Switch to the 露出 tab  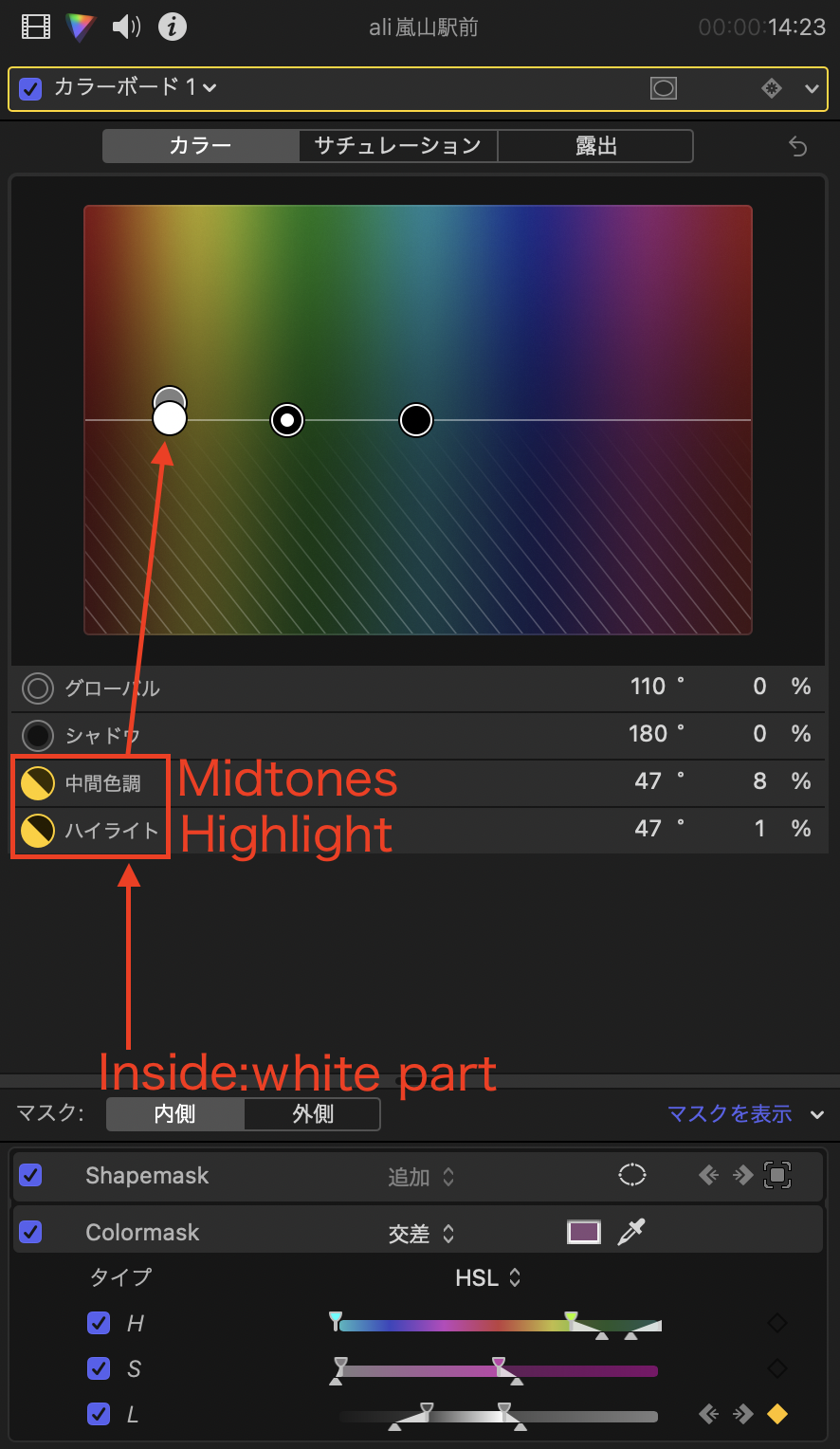(595, 146)
